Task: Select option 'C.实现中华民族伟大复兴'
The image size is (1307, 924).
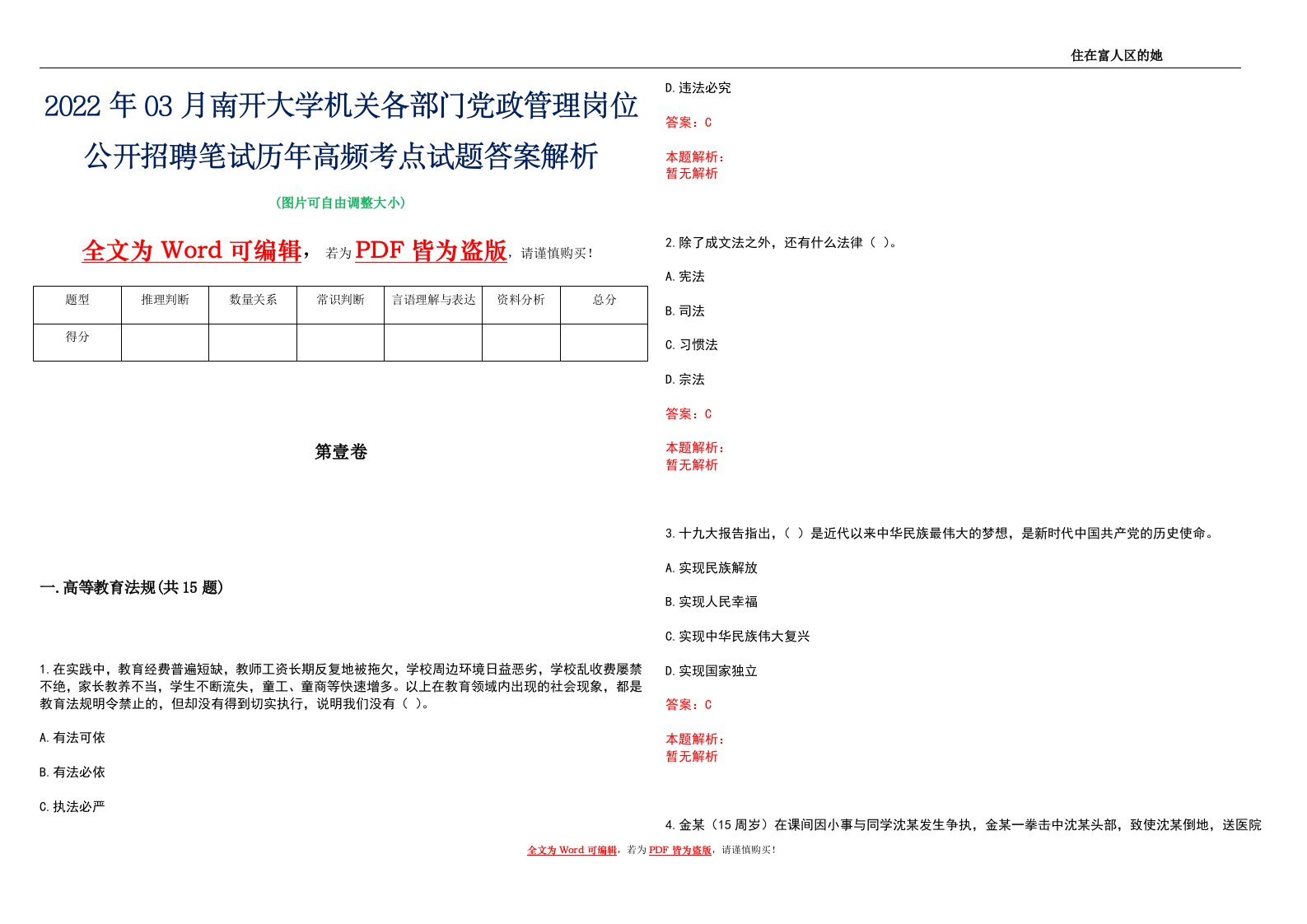Action: pyautogui.click(x=738, y=637)
